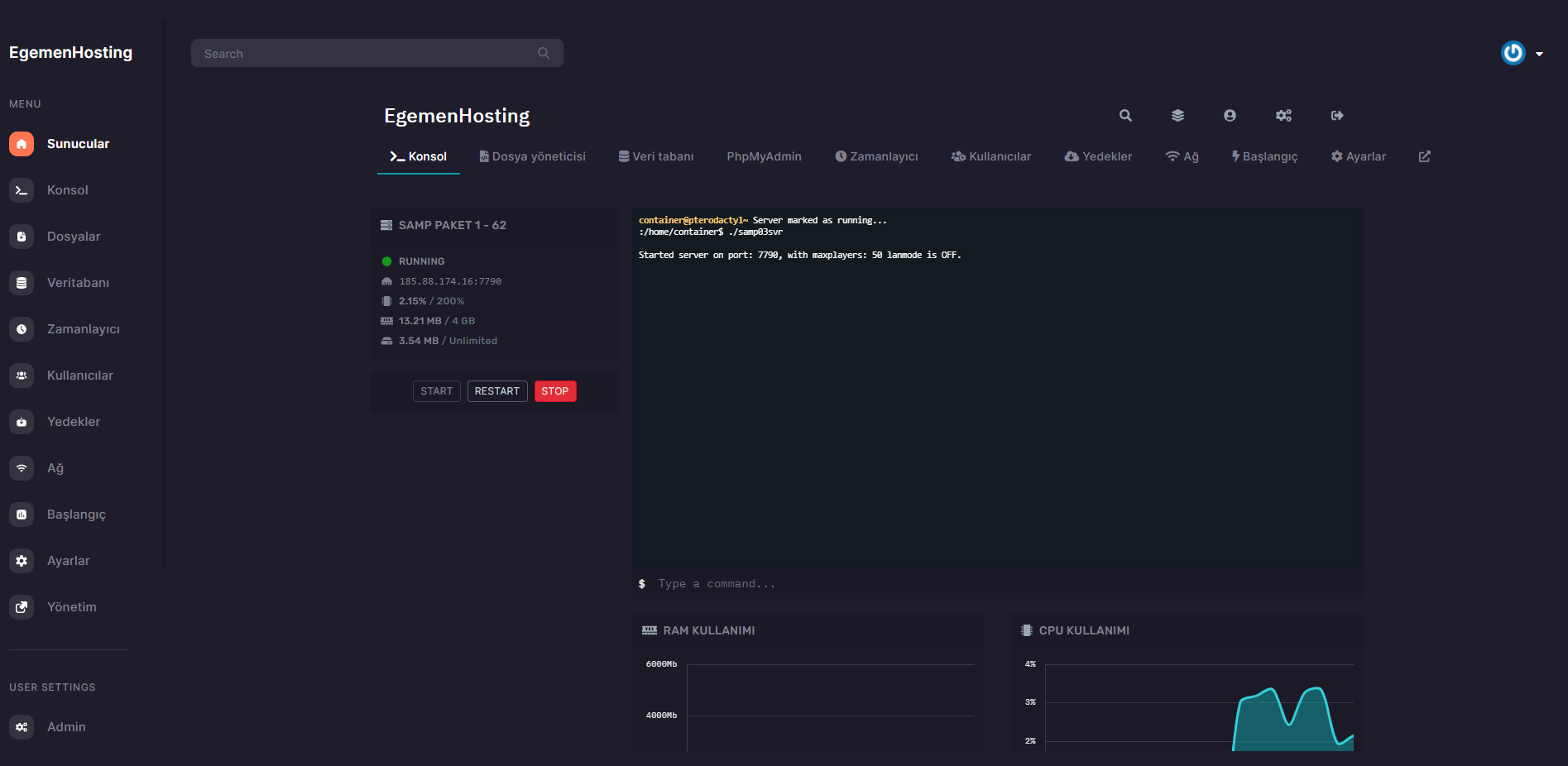This screenshot has height=766, width=1568.
Task: Click the CPU KULLANIMI chart heading
Action: 1084,630
